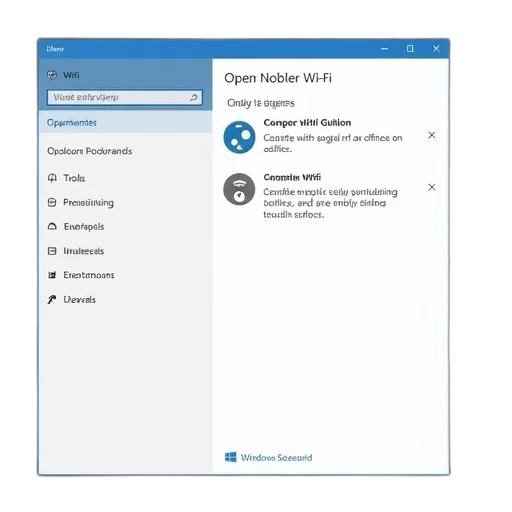Open the Uevvals sidebar item
Viewport: 512px width, 512px height.
[x=80, y=299]
